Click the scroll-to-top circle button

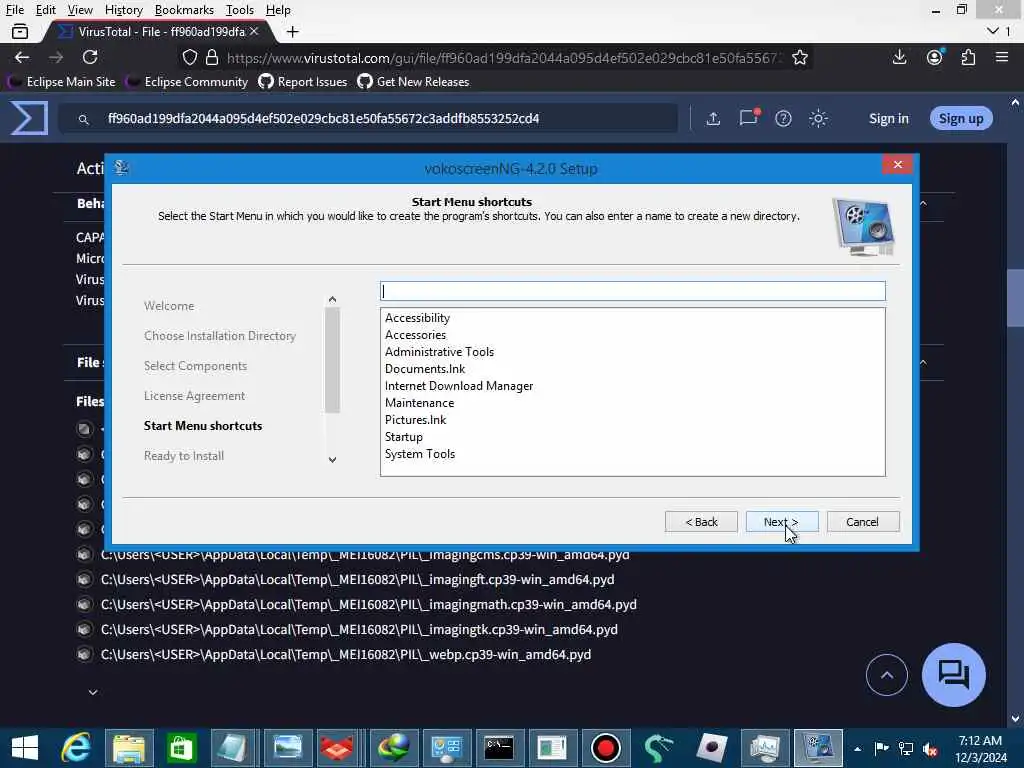(x=886, y=675)
